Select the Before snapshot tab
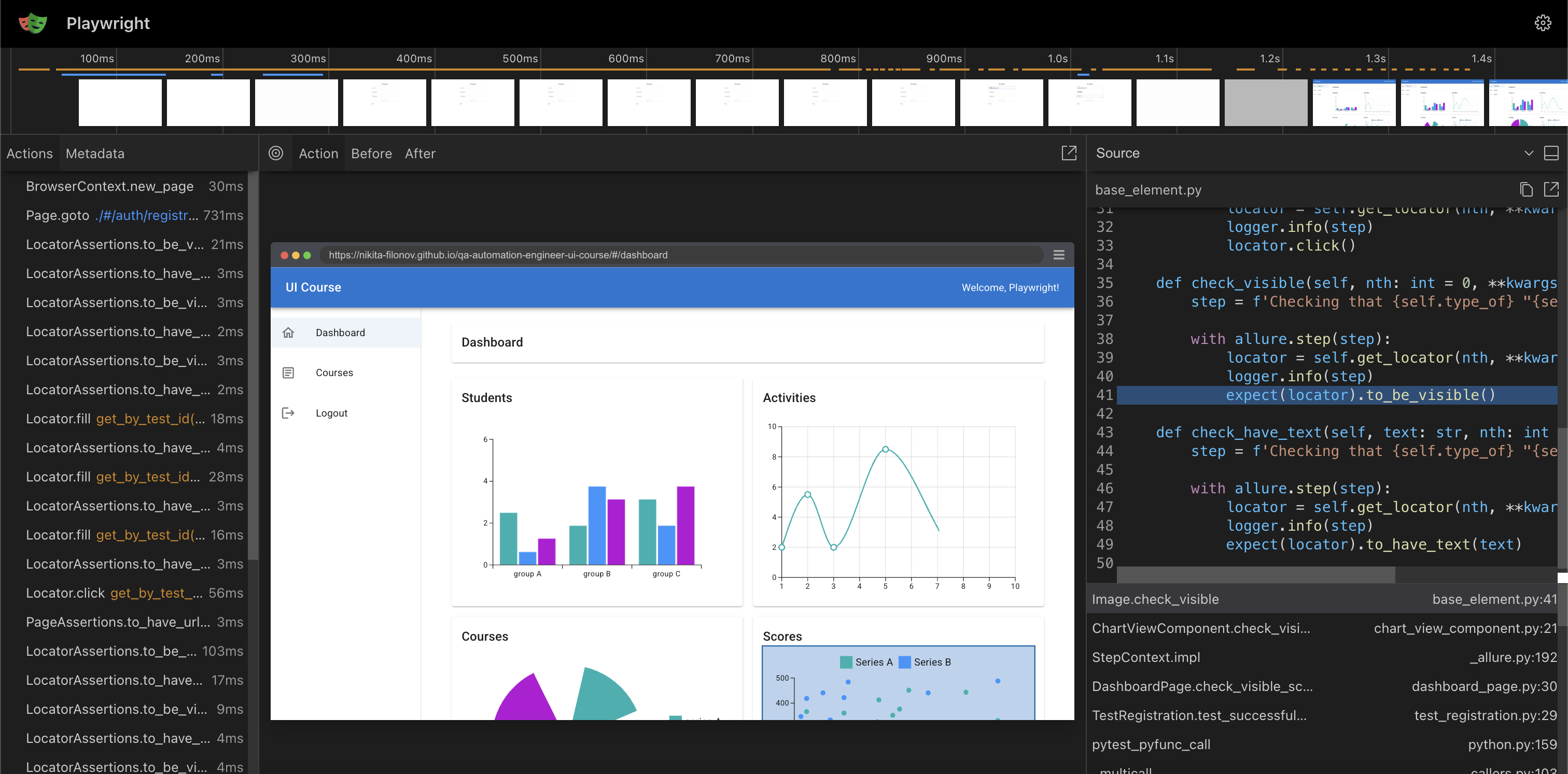Screen dimensions: 1568x774 371,154
